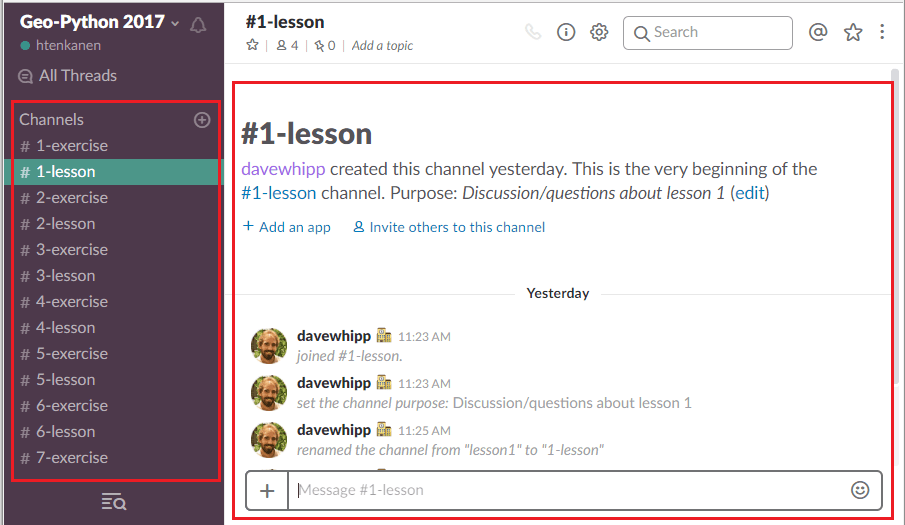Open channel settings gear icon
The image size is (905, 525).
click(599, 32)
